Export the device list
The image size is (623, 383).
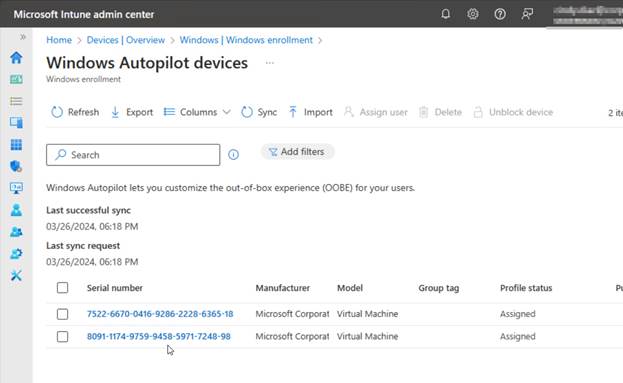coord(132,112)
